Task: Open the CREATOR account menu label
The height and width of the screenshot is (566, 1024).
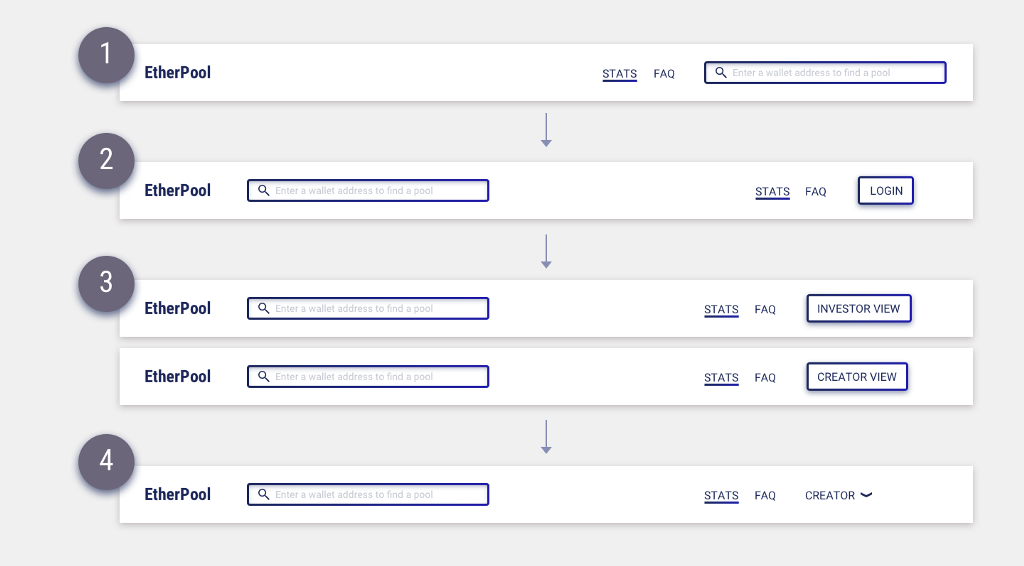Action: pos(829,495)
